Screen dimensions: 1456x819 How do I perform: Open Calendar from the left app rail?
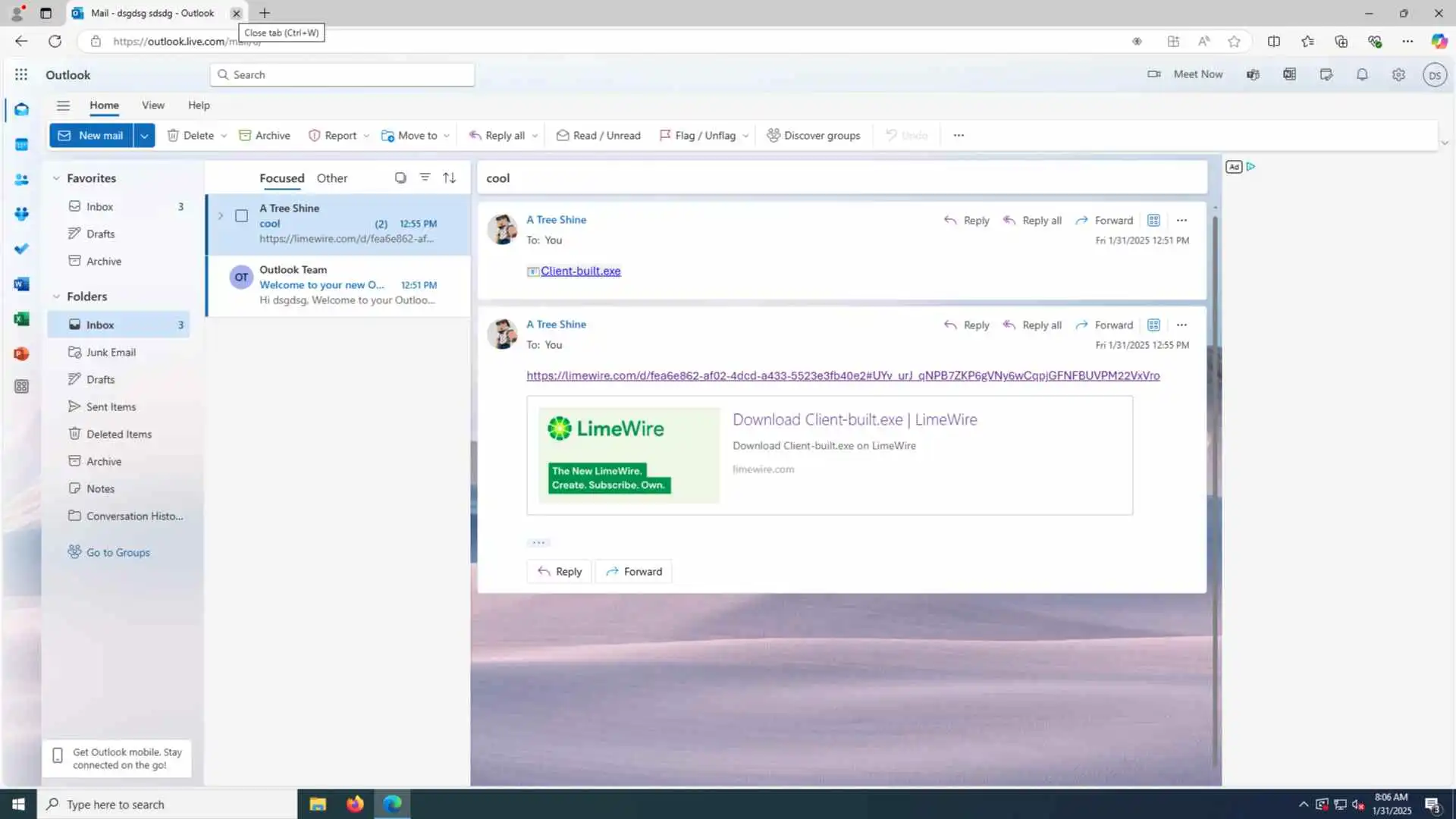click(x=21, y=144)
